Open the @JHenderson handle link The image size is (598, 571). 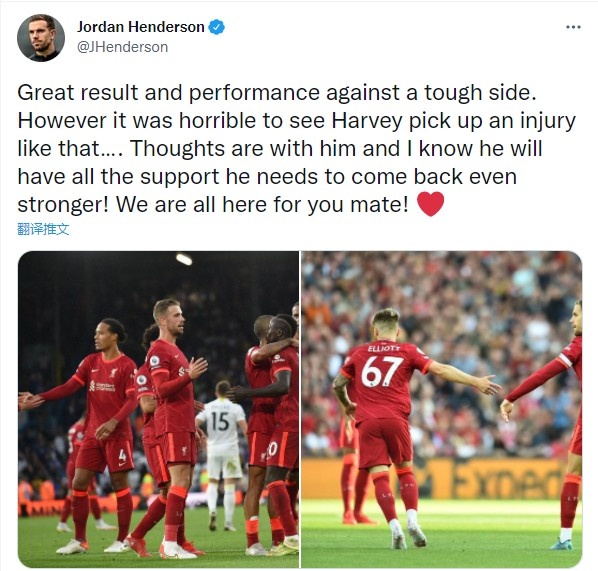[122, 47]
